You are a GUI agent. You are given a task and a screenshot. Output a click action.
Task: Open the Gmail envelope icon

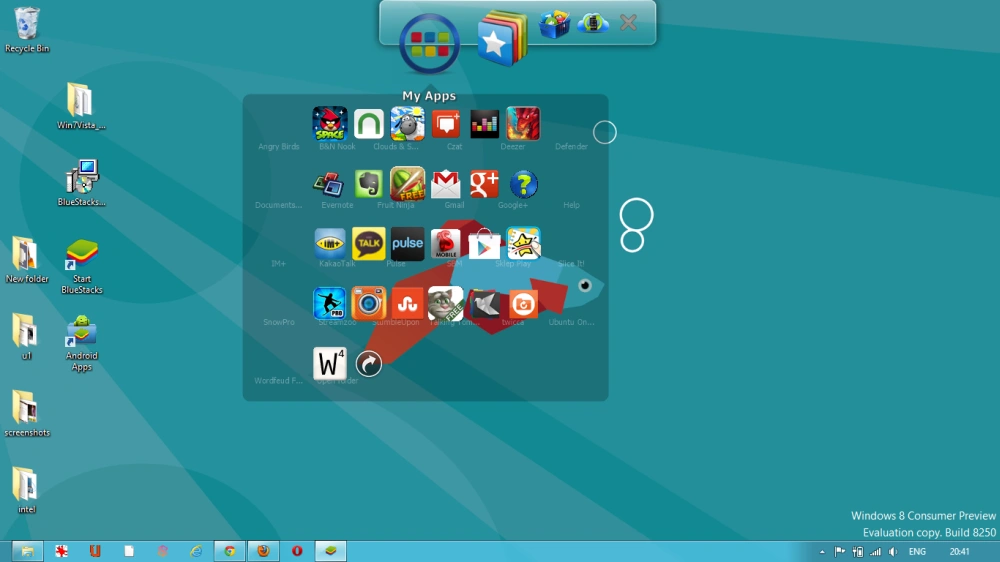446,184
